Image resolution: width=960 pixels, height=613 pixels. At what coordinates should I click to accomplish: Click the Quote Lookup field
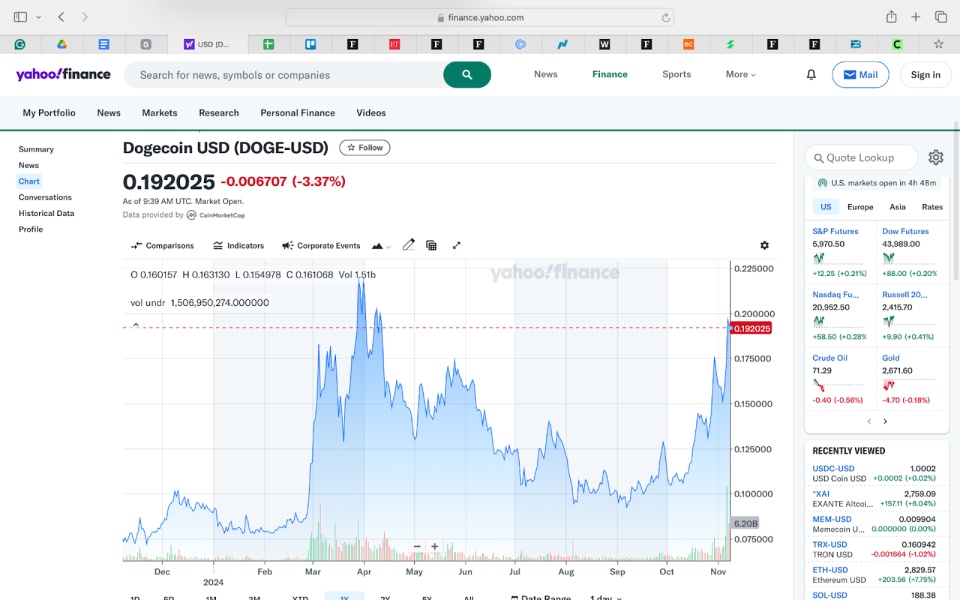click(861, 157)
